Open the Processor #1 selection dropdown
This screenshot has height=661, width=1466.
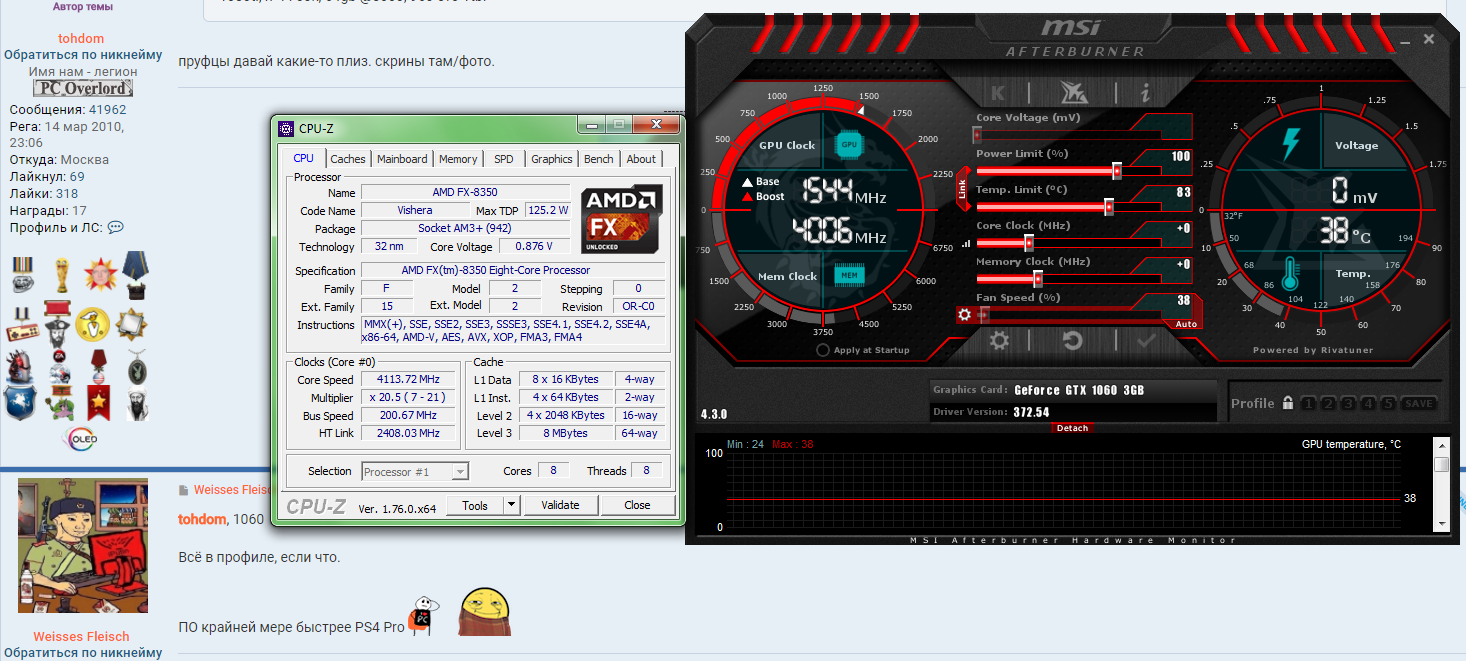pyautogui.click(x=415, y=471)
